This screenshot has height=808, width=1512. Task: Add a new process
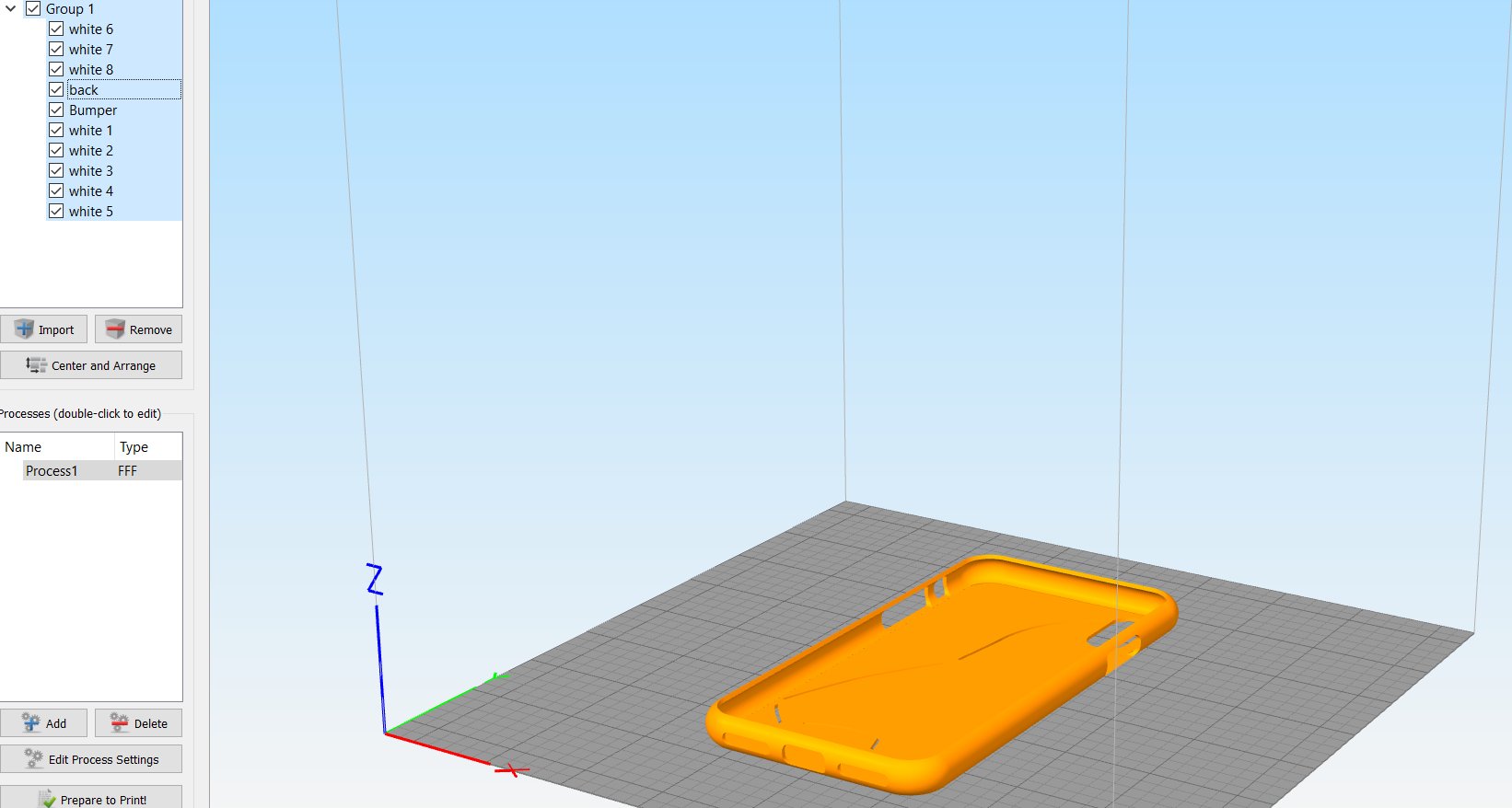[x=43, y=723]
